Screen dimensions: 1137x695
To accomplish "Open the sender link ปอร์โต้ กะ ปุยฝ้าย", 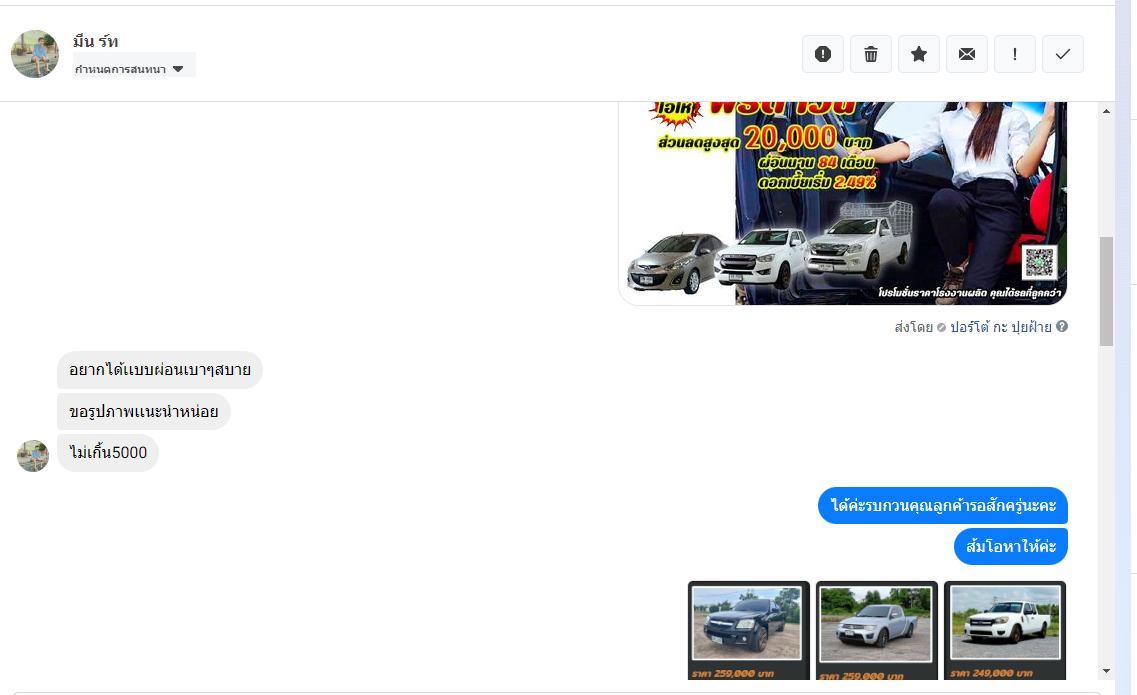I will click(1001, 327).
